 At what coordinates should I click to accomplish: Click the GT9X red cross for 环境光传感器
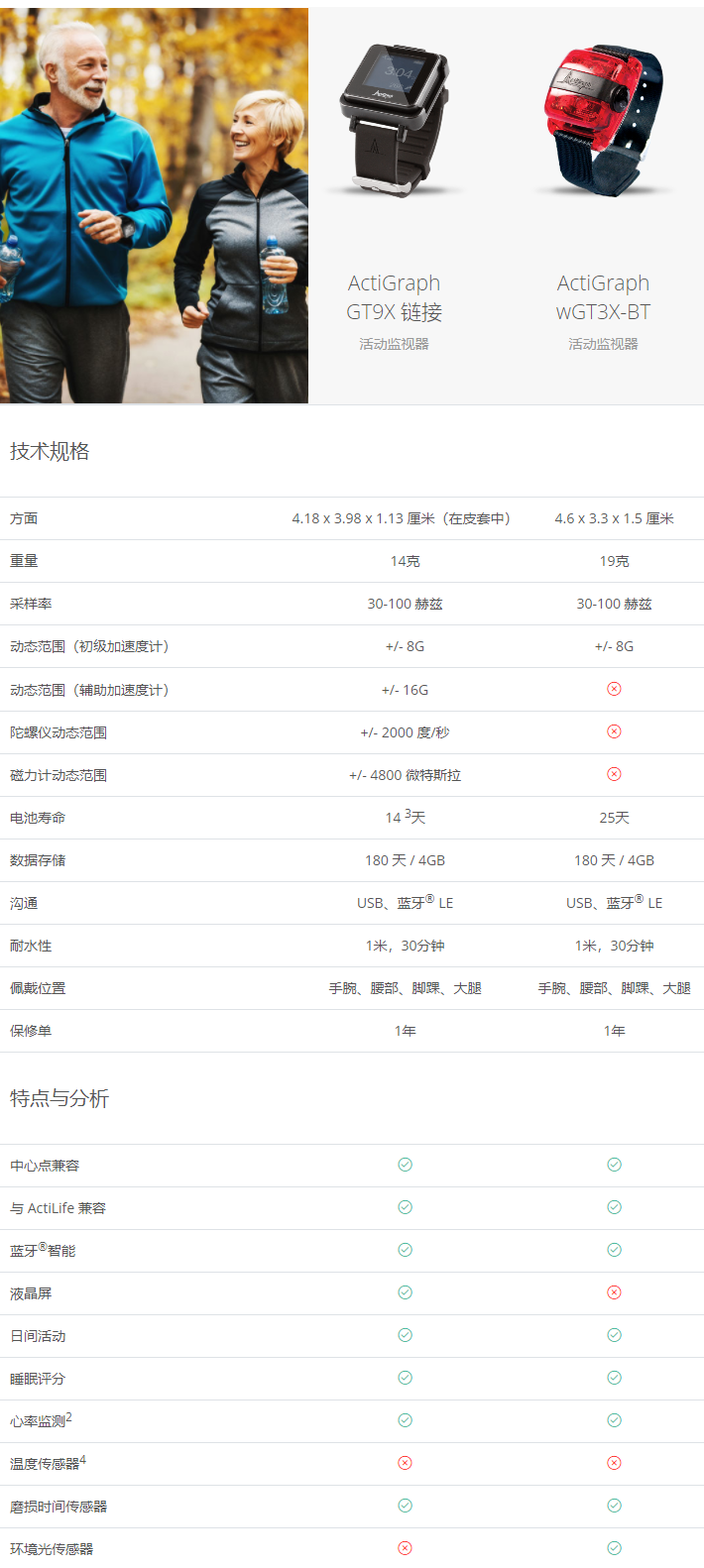[x=405, y=1548]
